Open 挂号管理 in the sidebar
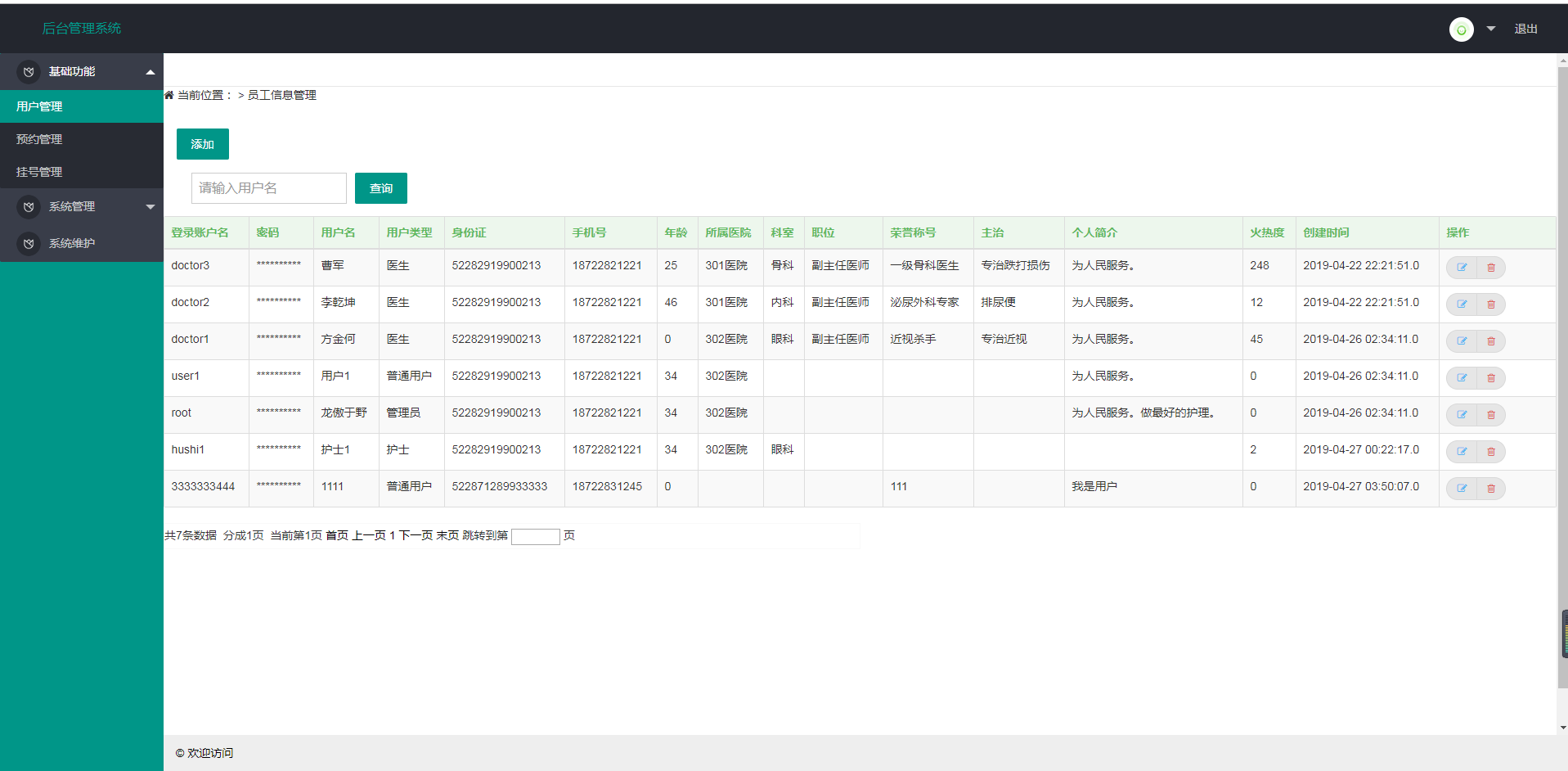Image resolution: width=1568 pixels, height=771 pixels. pos(82,172)
